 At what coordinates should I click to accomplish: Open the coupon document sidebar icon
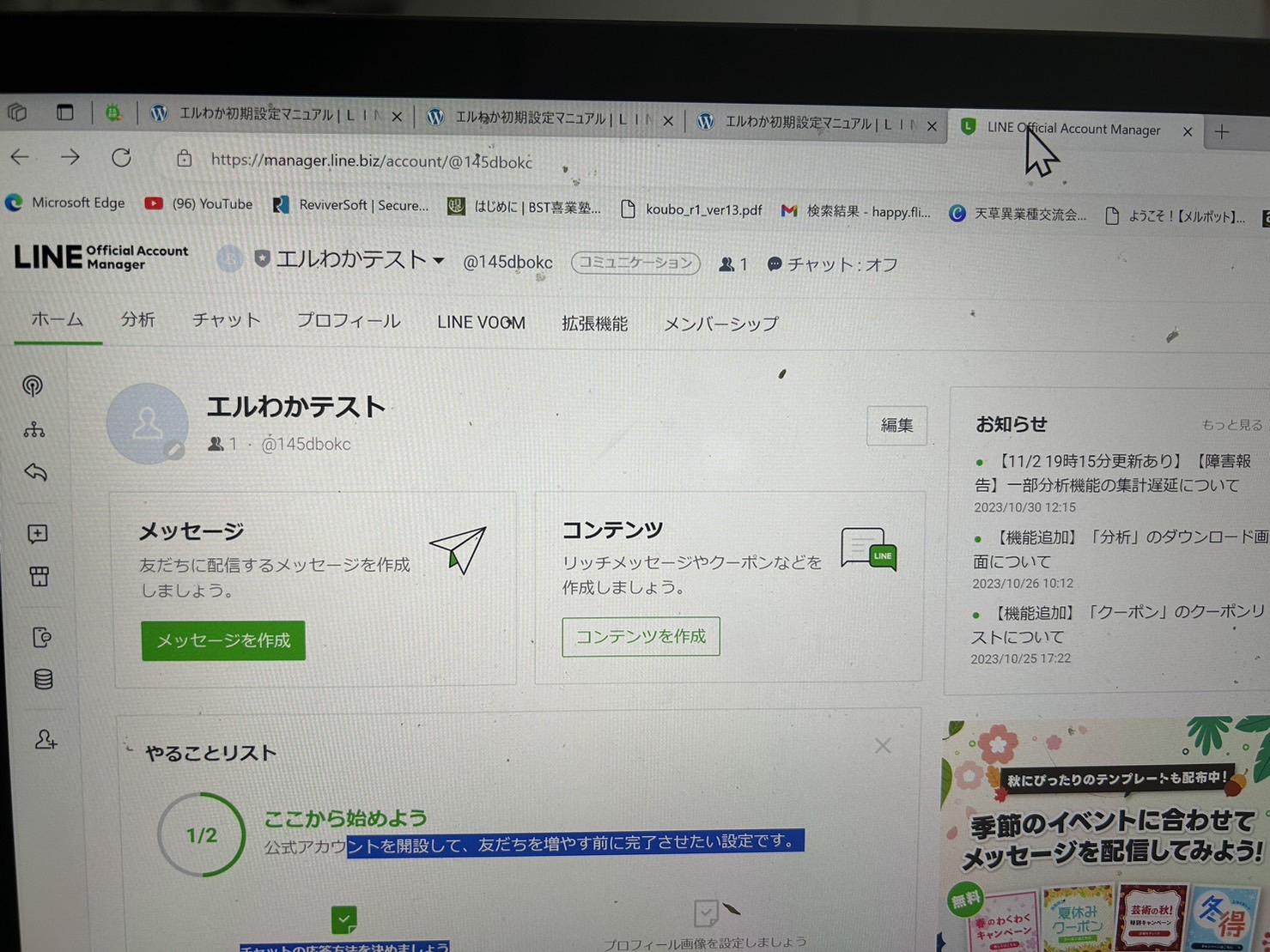coord(41,637)
